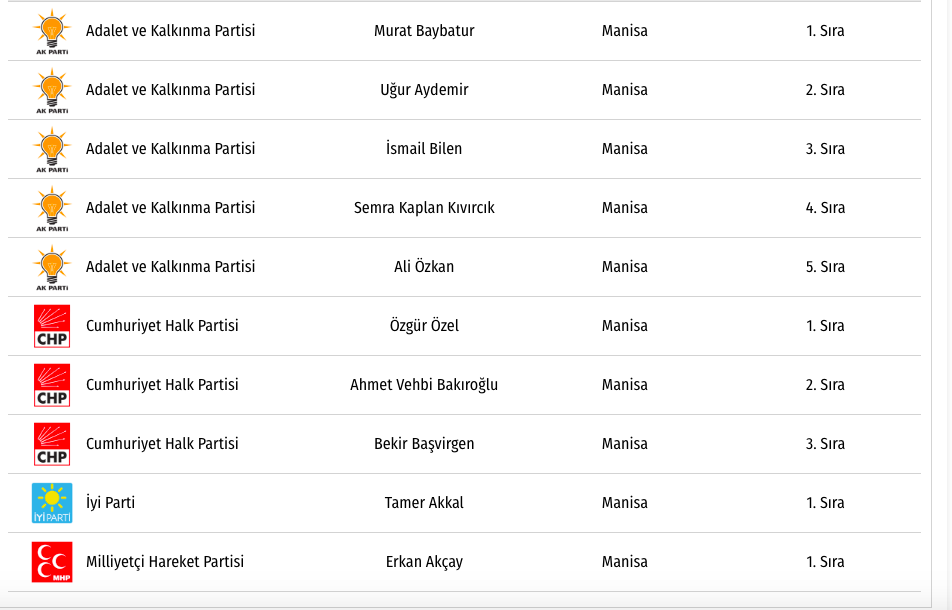
Task: Select the Özgür Özel candidate name
Action: point(424,326)
